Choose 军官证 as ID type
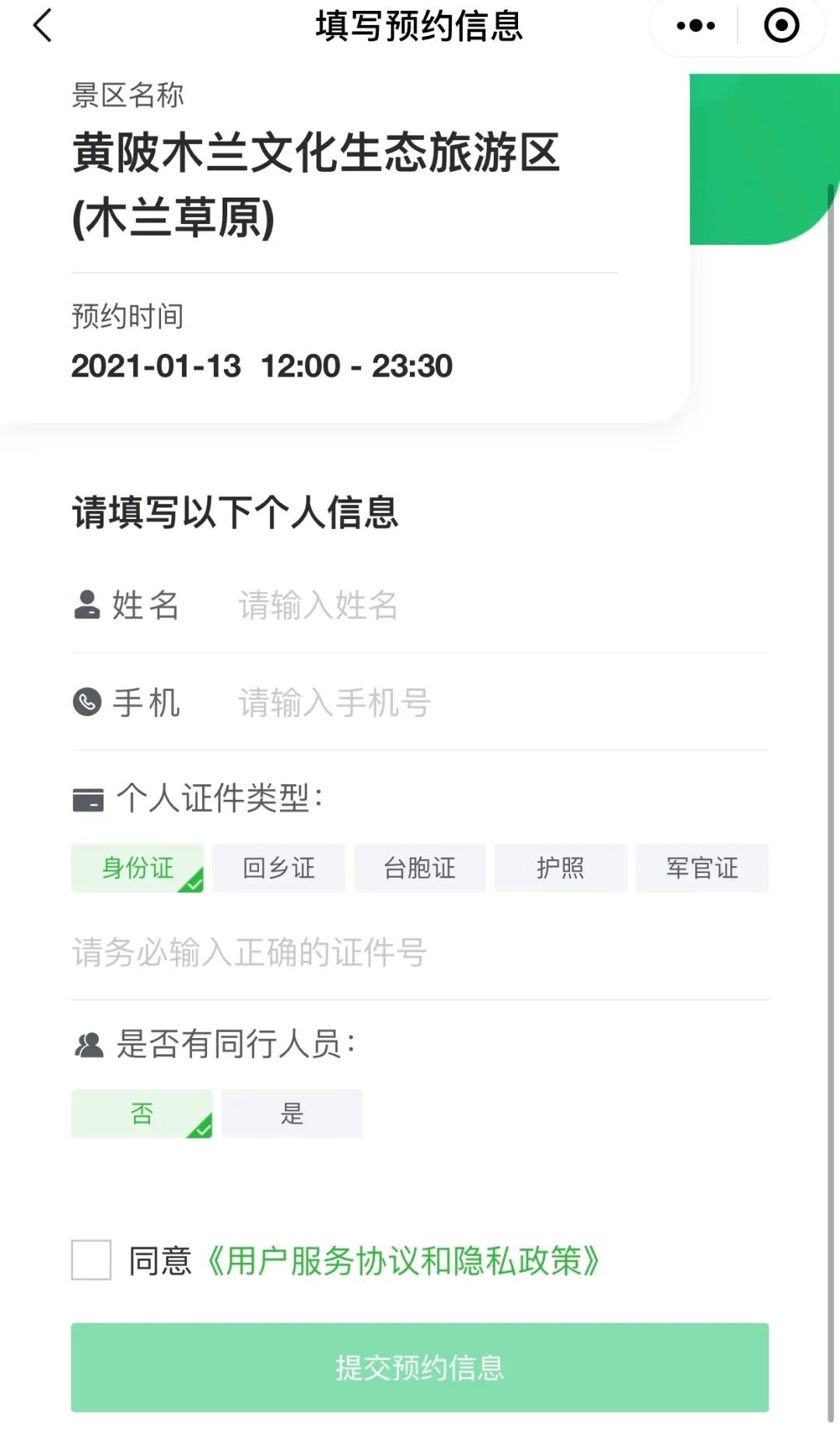This screenshot has height=1438, width=840. 702,868
